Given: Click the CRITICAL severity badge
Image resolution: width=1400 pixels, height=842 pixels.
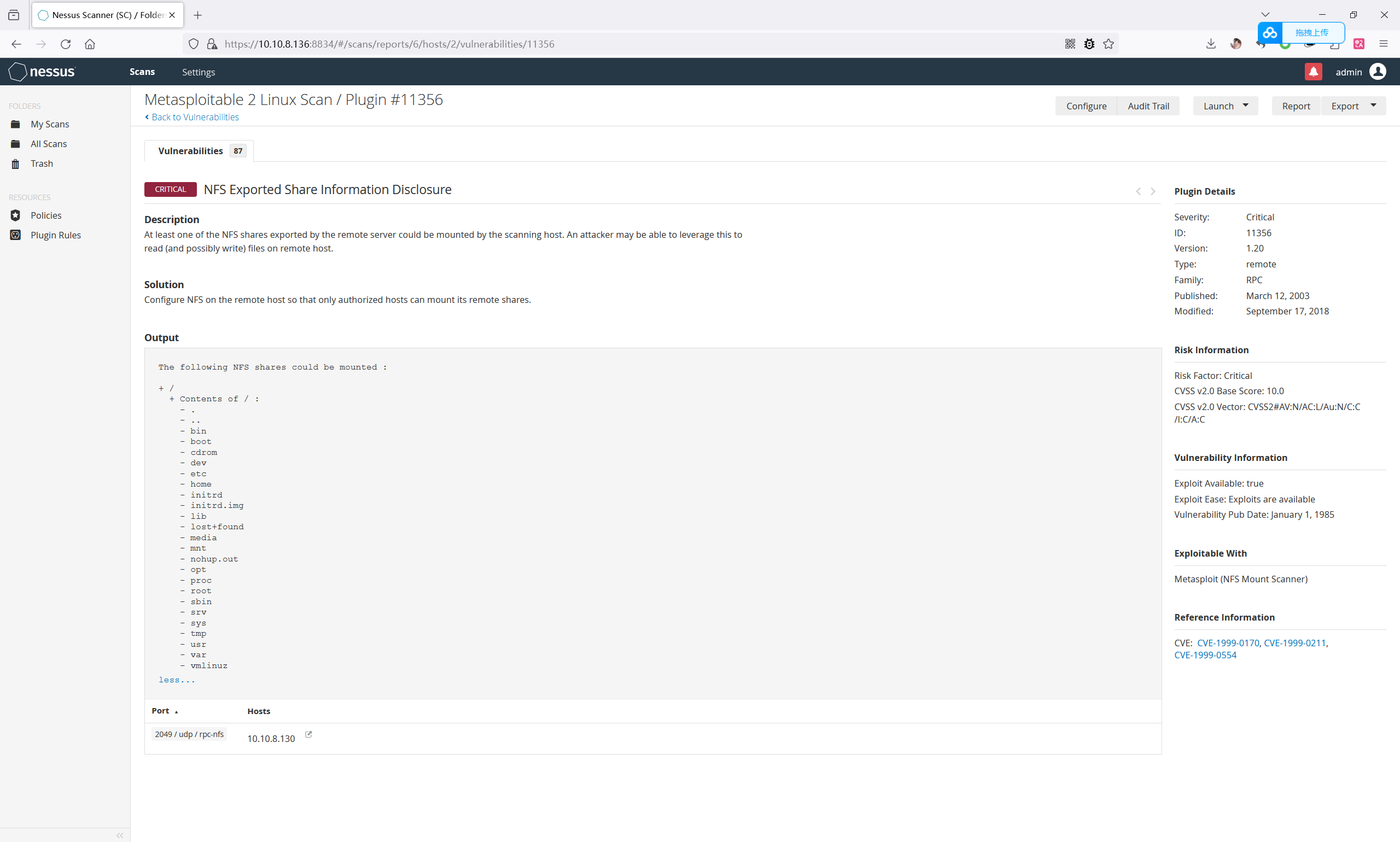Looking at the screenshot, I should point(170,190).
